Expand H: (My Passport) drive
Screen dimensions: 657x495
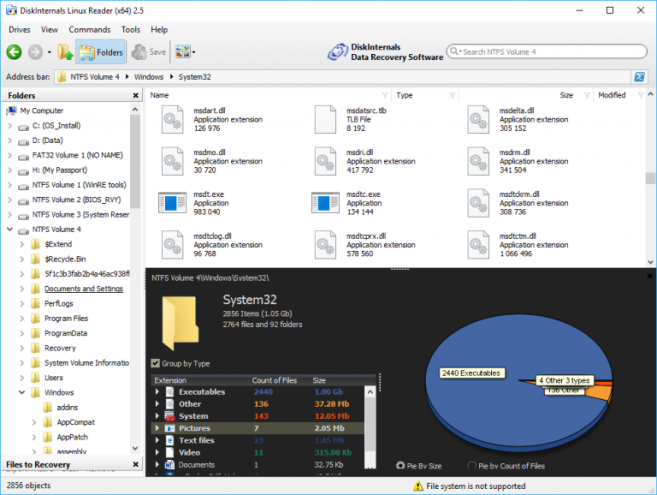10,170
